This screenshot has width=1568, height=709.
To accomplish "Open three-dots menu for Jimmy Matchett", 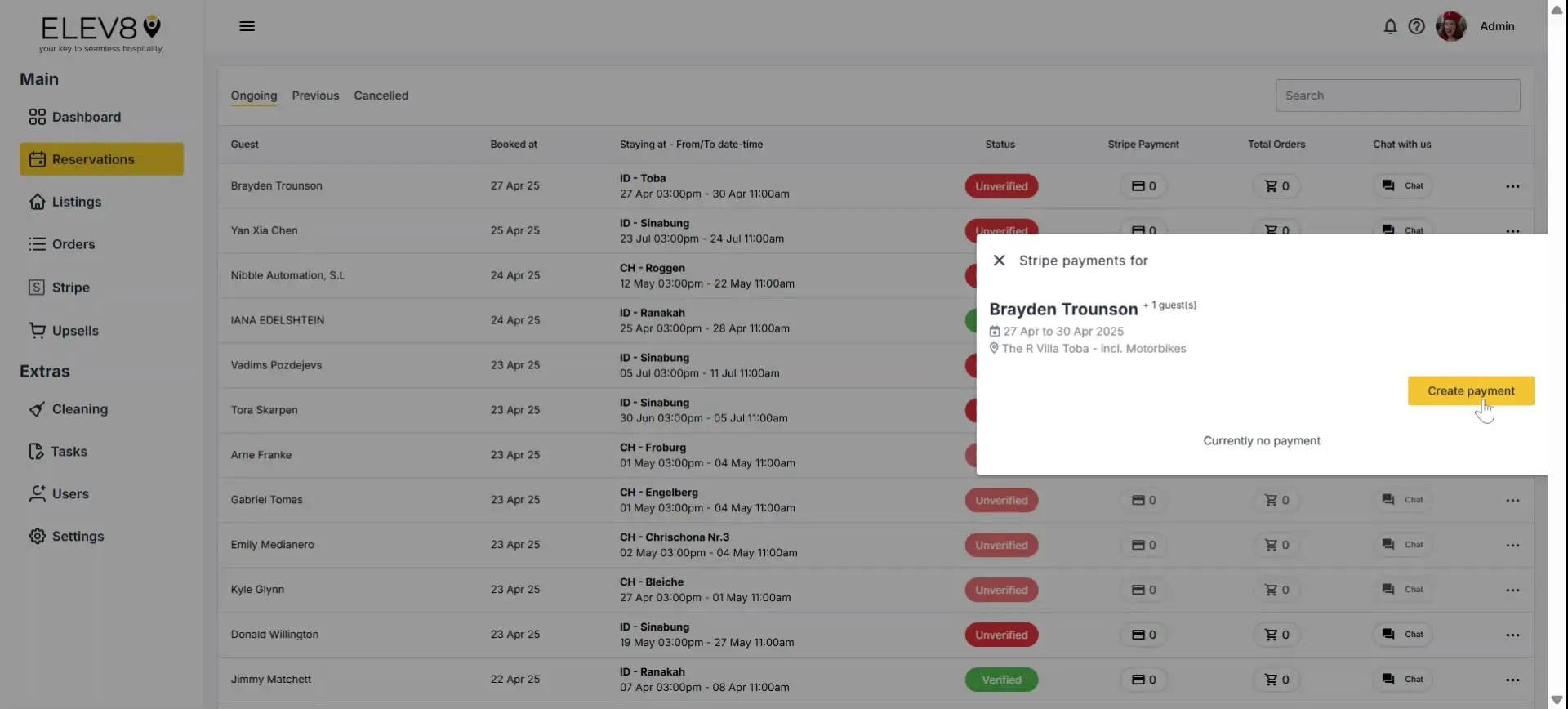I will click(x=1512, y=680).
